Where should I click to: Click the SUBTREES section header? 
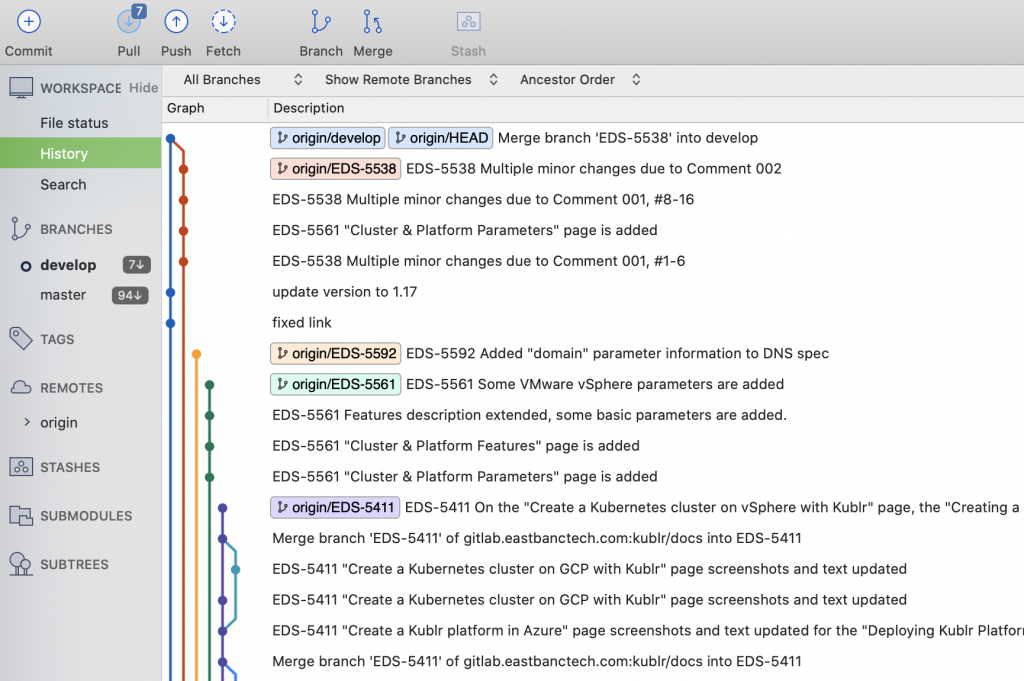point(74,564)
